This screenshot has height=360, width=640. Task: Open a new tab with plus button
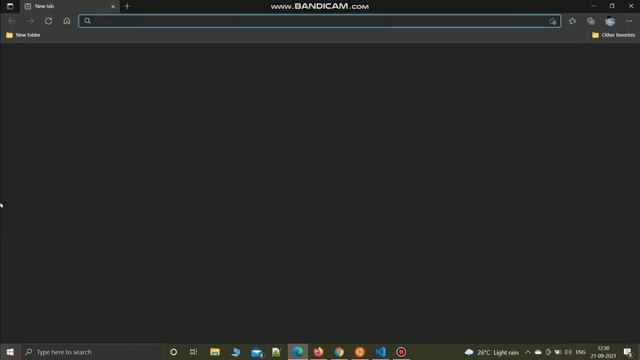(127, 6)
